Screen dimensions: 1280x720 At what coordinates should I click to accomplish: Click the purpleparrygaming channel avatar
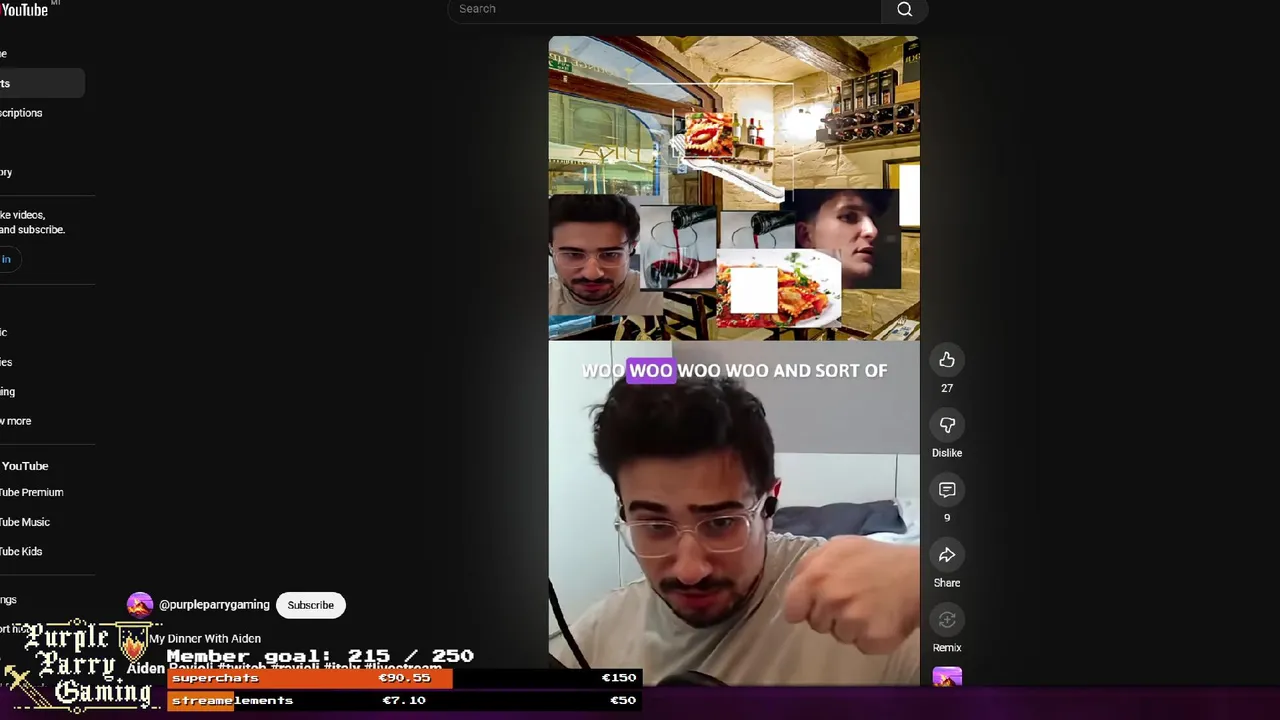[x=140, y=605]
